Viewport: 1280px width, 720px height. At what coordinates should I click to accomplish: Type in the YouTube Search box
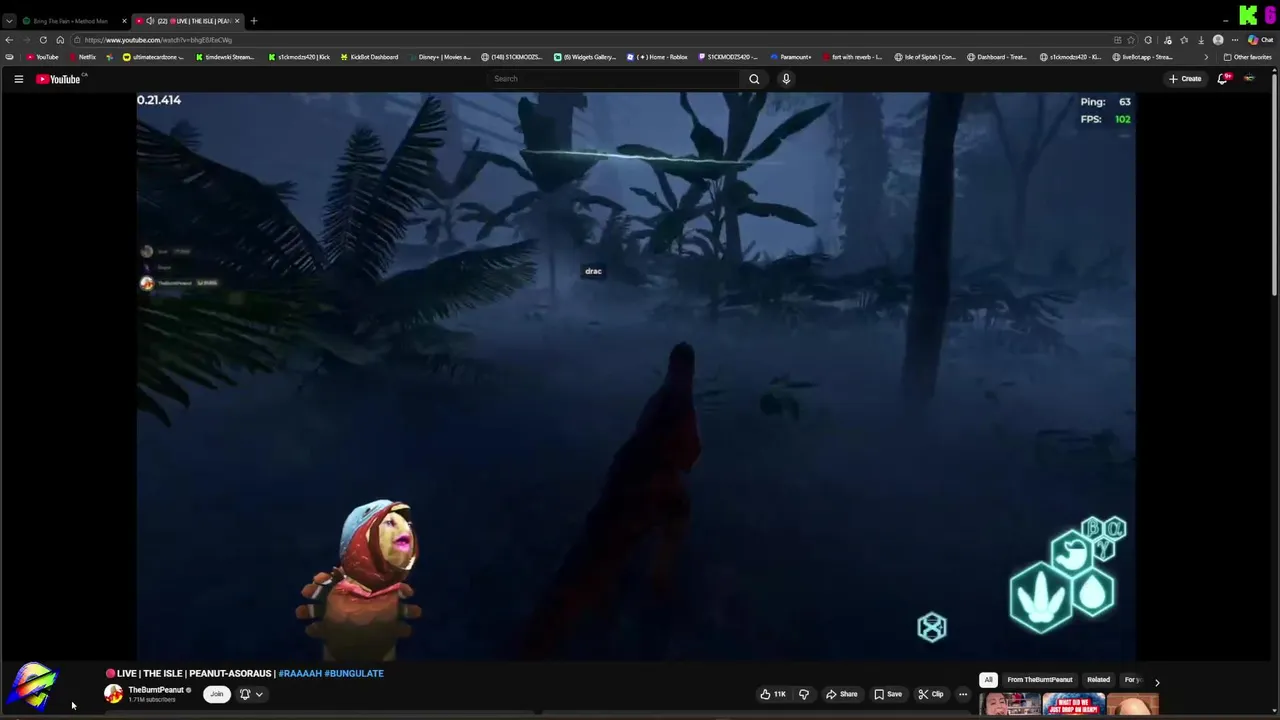[612, 79]
